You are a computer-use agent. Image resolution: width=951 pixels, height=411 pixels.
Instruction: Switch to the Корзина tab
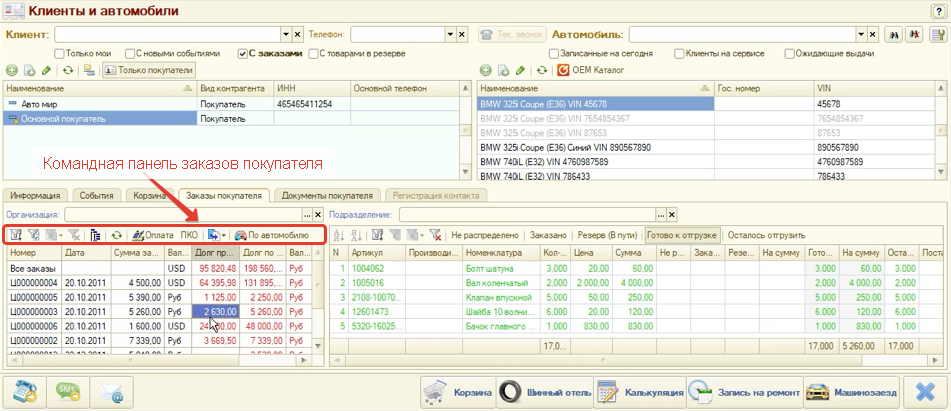(x=150, y=196)
